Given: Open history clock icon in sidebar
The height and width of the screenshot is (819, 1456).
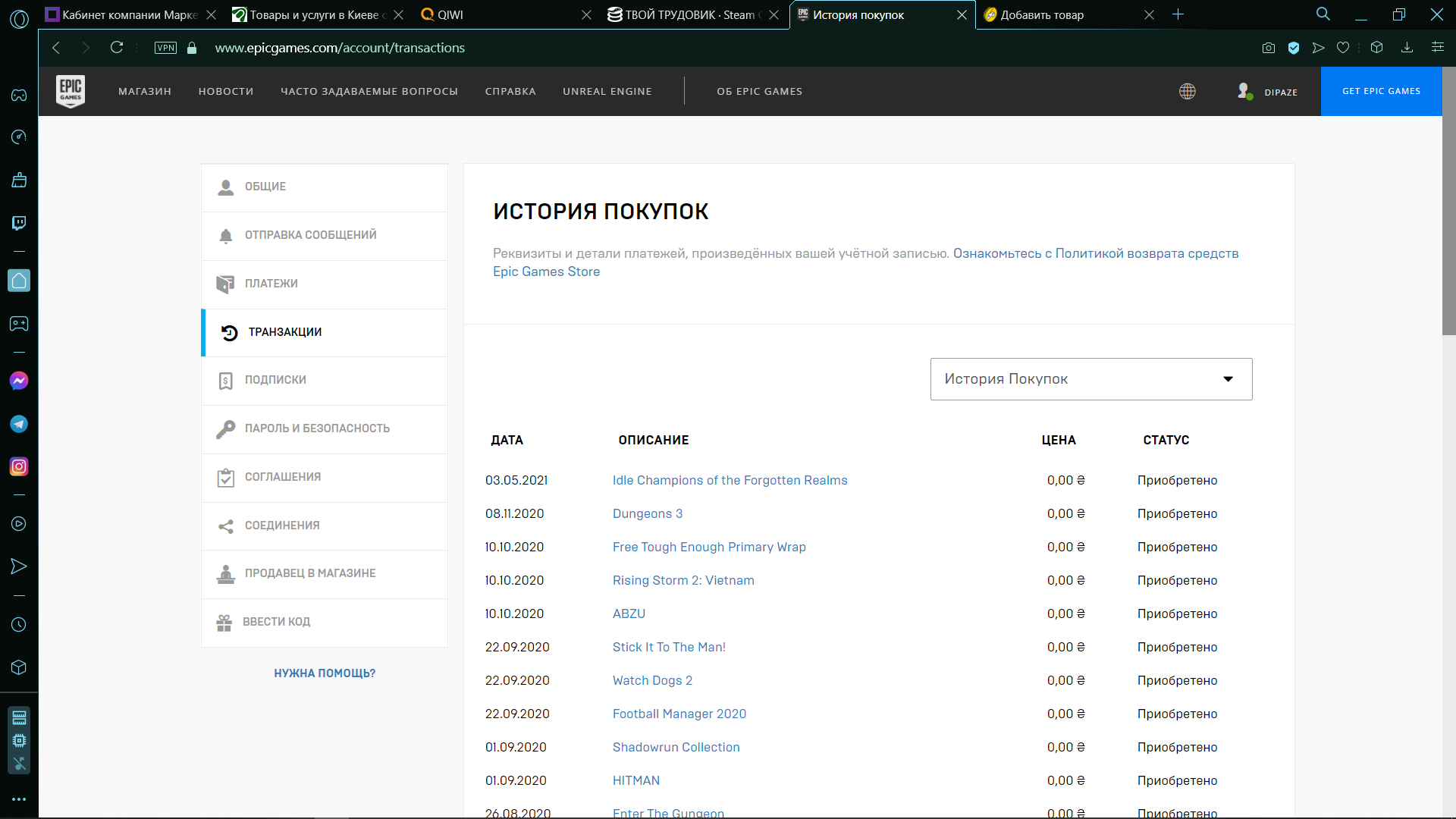Looking at the screenshot, I should 19,625.
